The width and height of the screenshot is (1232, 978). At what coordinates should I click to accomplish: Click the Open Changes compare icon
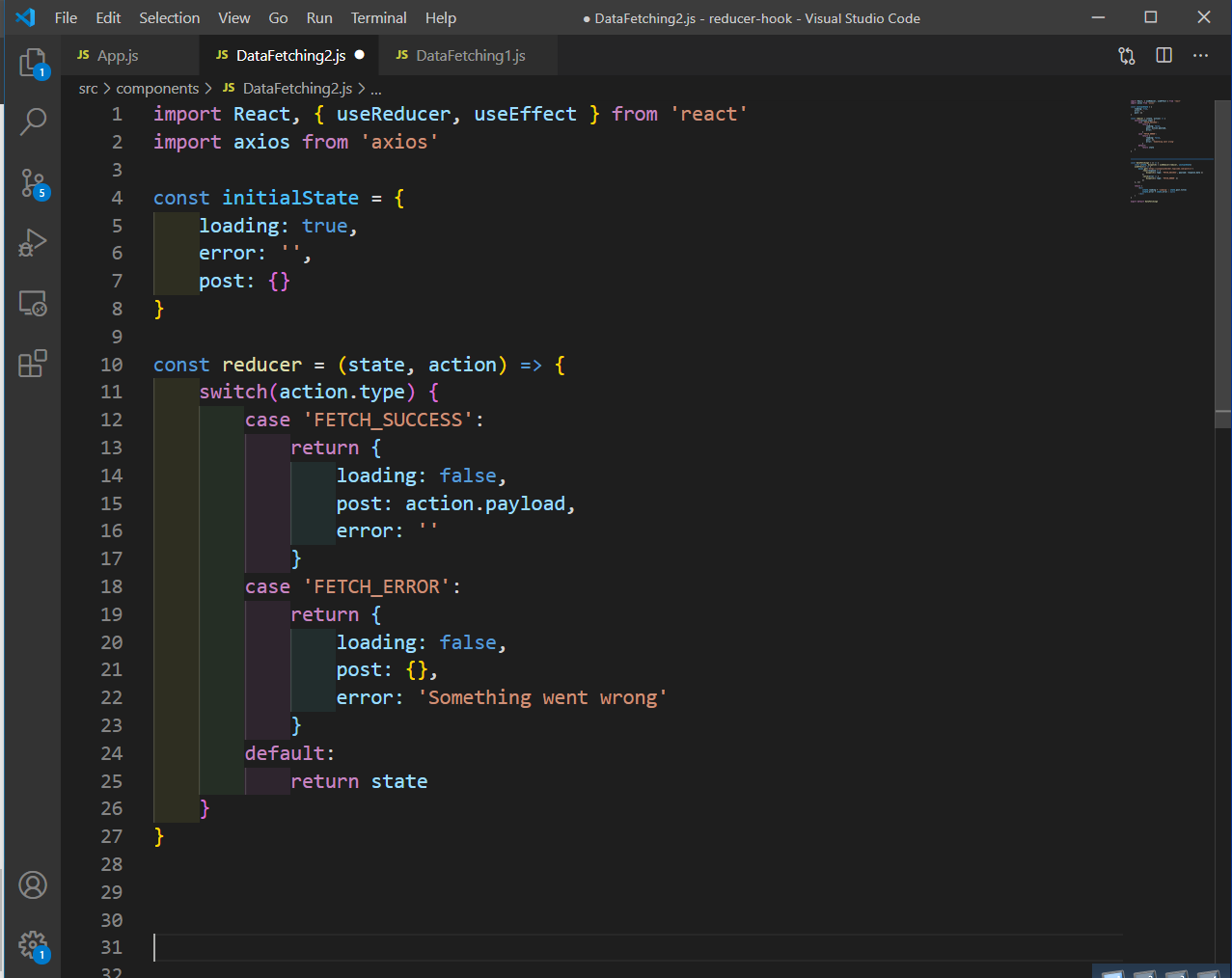pos(1127,56)
